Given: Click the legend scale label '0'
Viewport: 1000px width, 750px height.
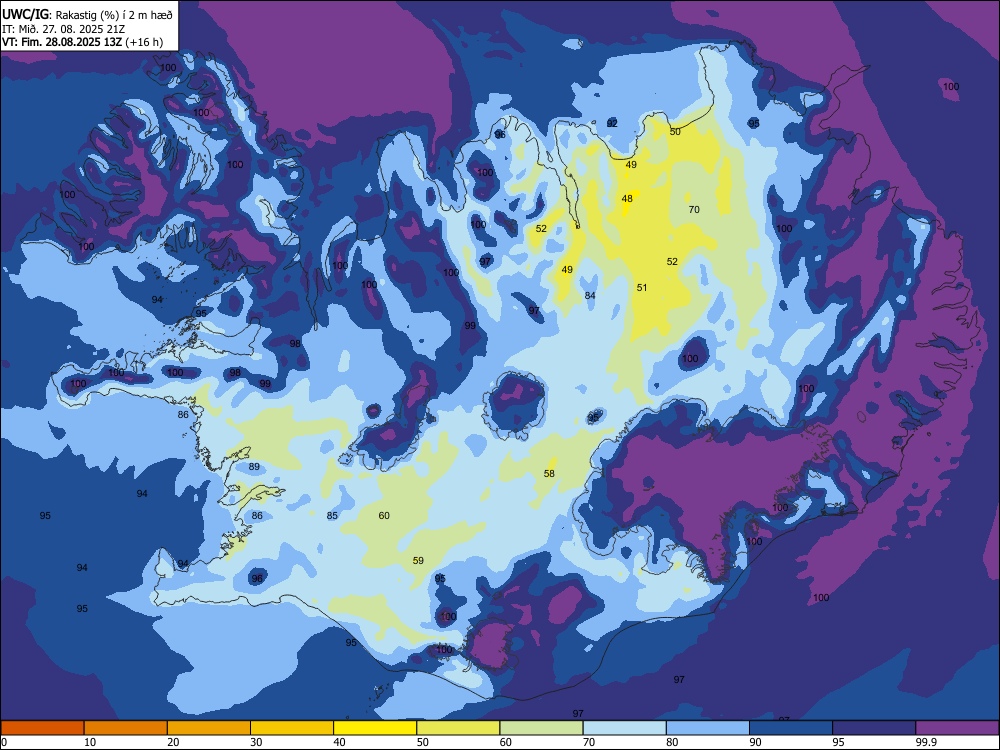Looking at the screenshot, I should coord(4,742).
